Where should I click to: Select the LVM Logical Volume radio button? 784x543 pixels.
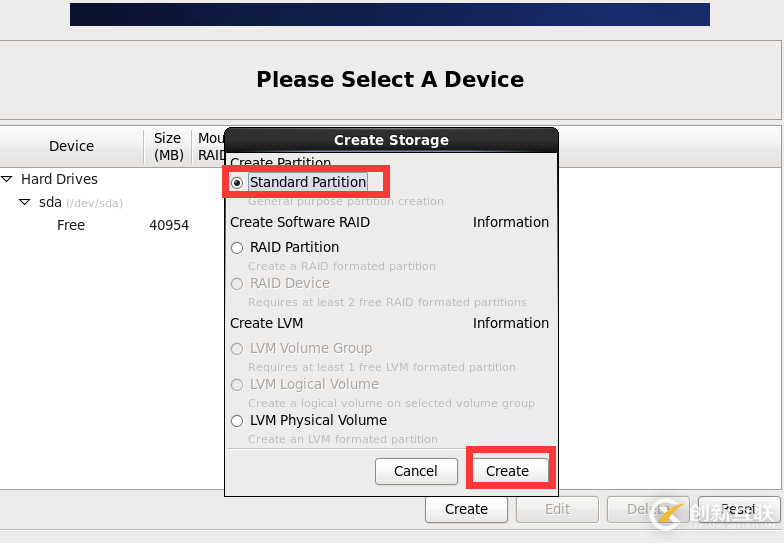[x=237, y=385]
